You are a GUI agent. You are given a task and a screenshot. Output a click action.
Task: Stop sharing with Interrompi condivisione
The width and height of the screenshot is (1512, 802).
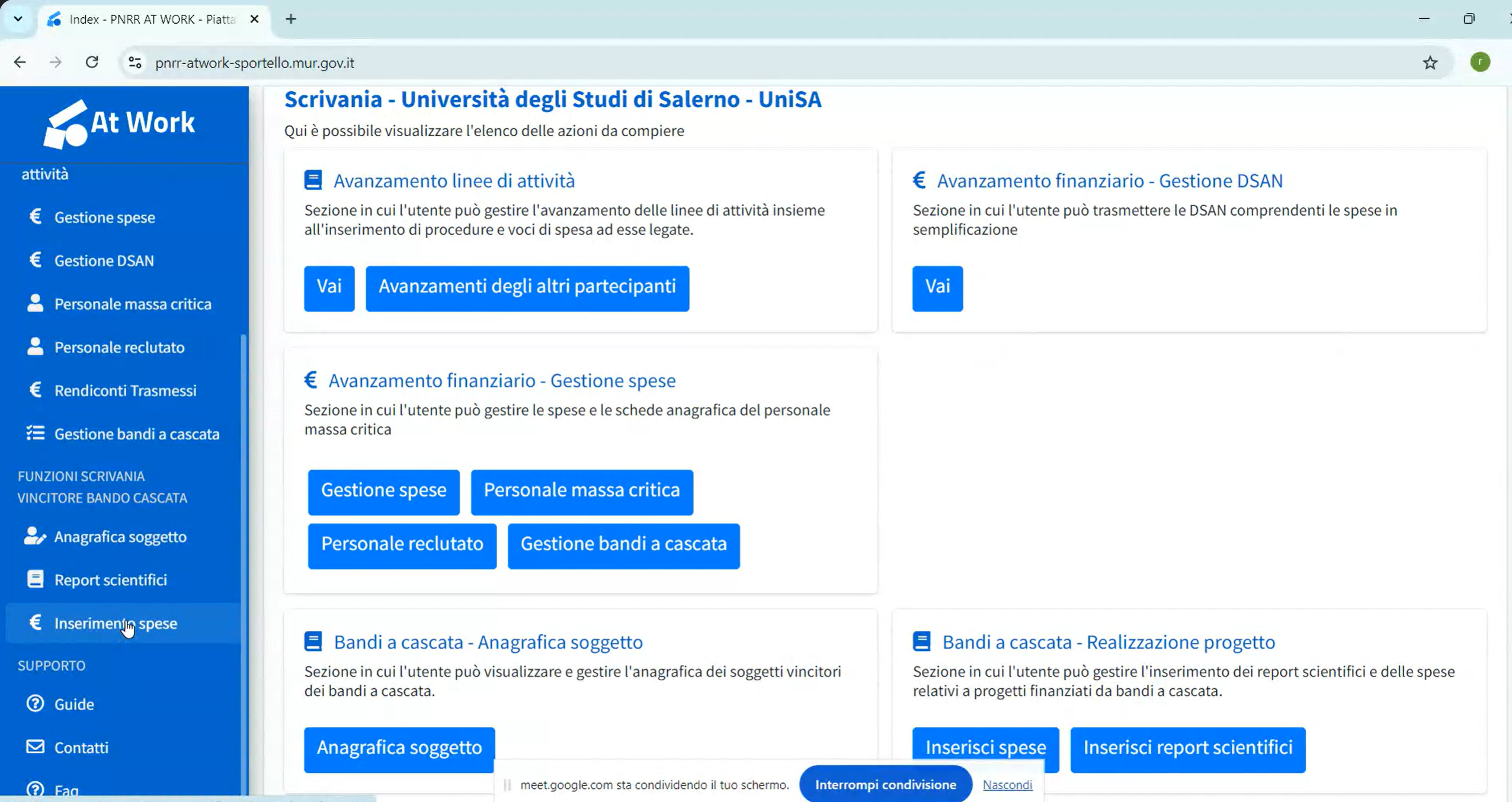(x=886, y=784)
